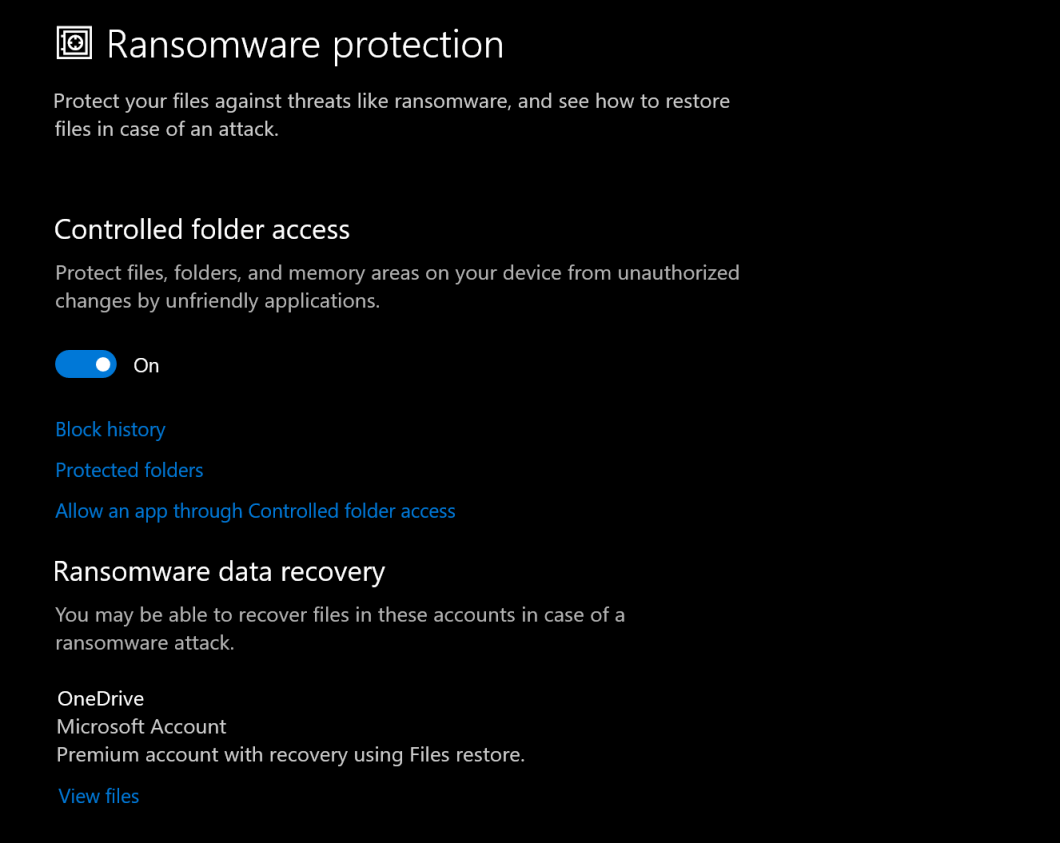
Task: Allow an app through Controlled folder access
Action: click(x=255, y=511)
